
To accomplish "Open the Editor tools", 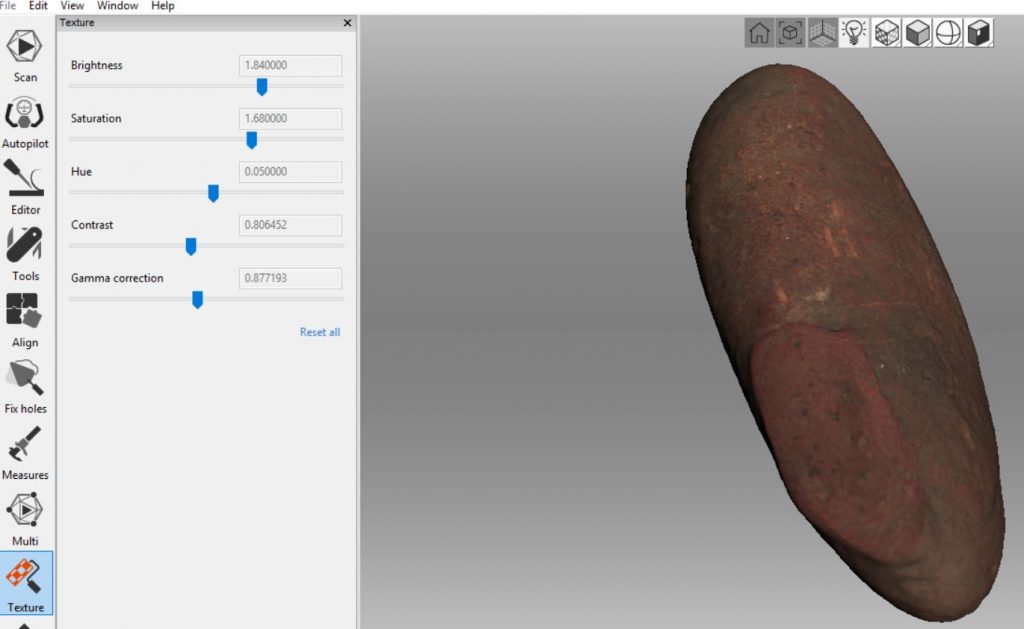I will click(25, 186).
